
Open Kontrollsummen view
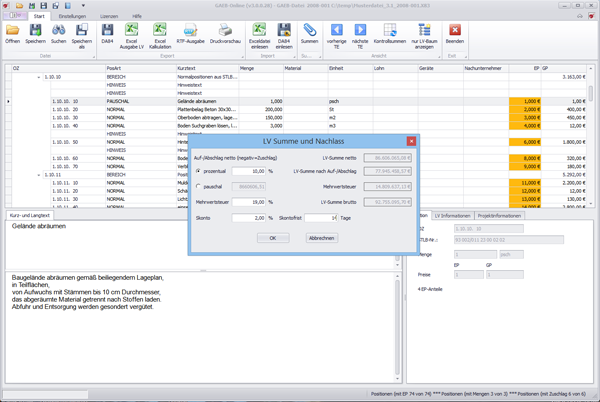pos(390,34)
